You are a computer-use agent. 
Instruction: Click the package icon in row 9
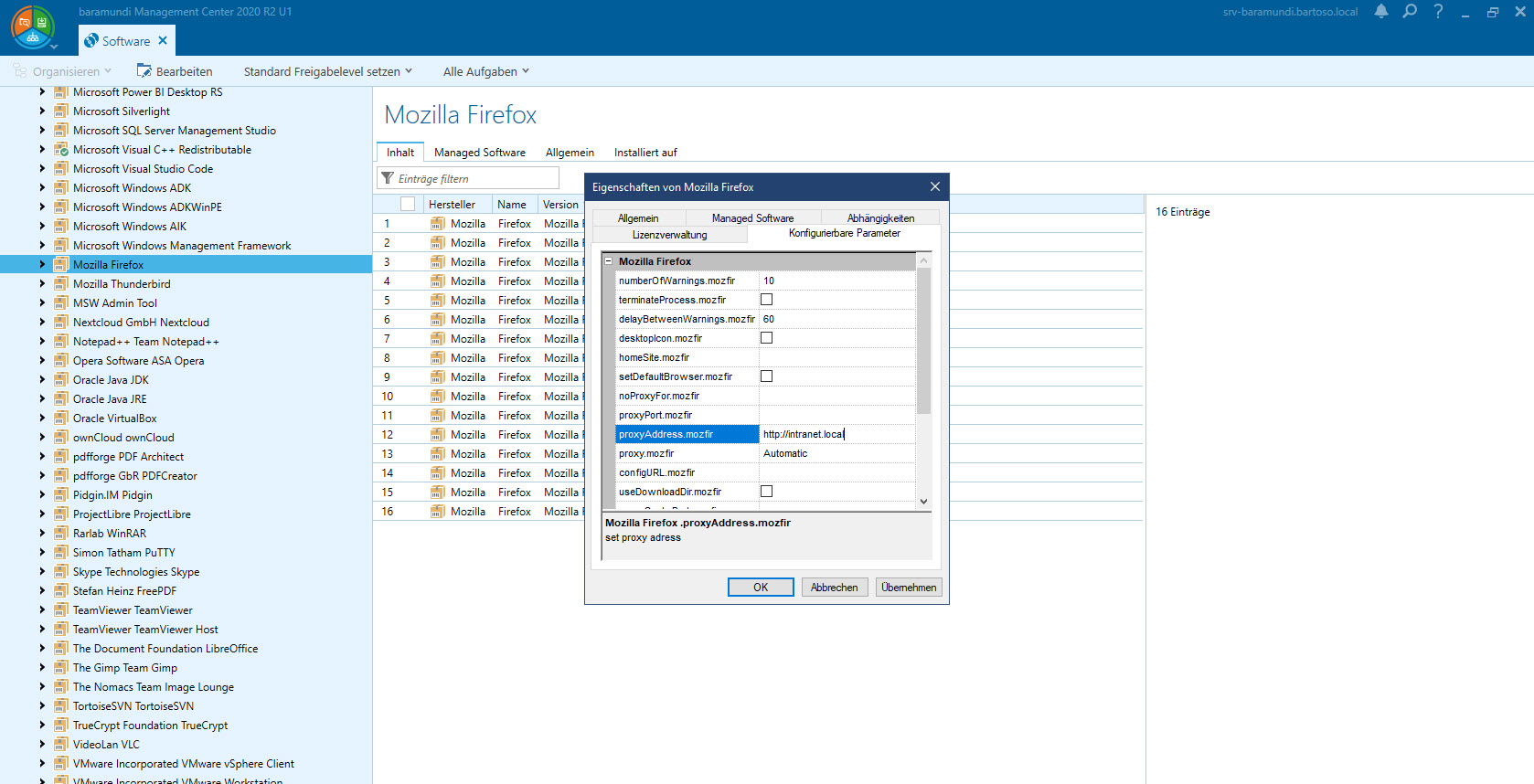tap(438, 377)
